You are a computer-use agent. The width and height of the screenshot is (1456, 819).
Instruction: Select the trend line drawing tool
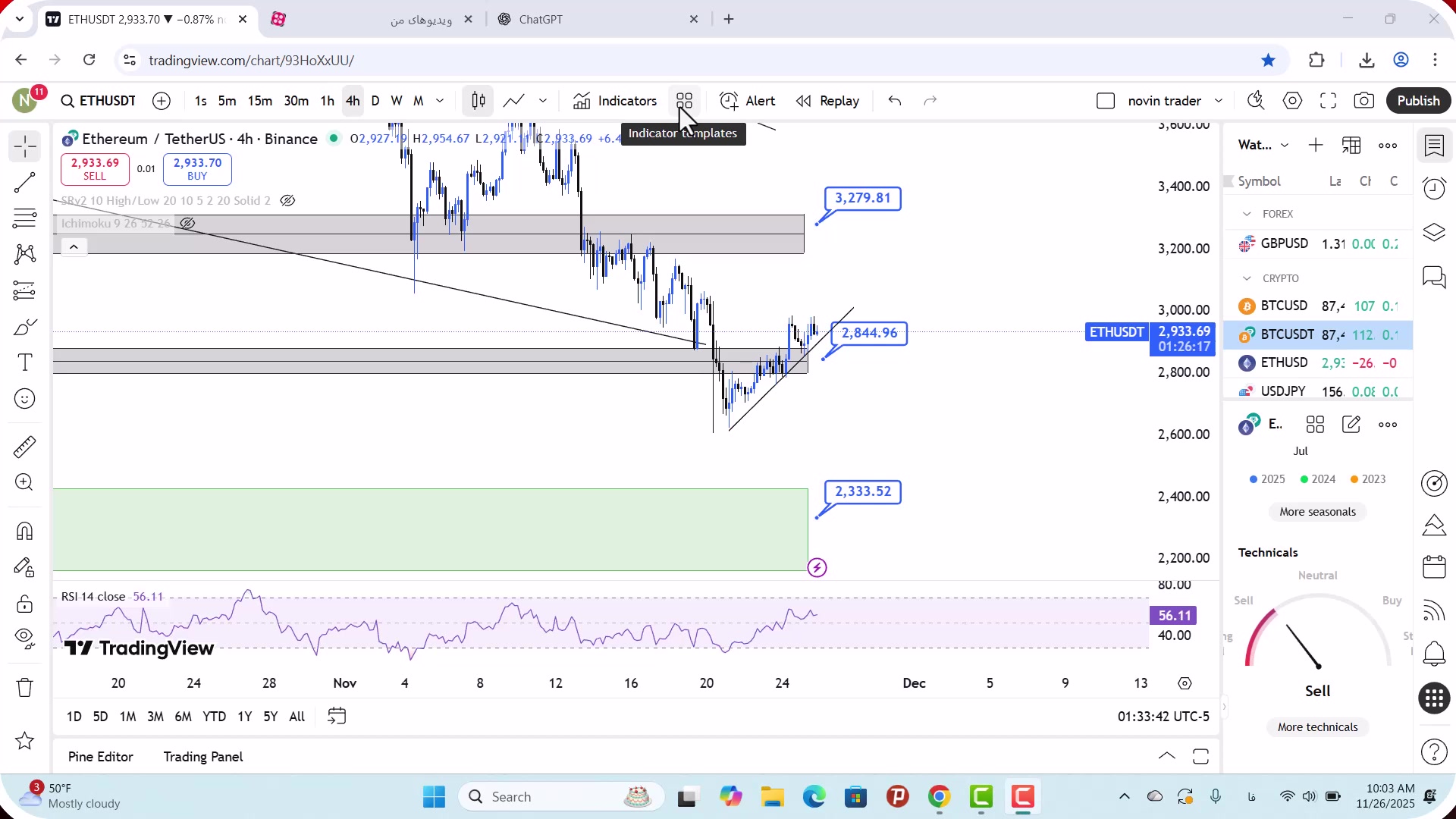click(x=25, y=182)
